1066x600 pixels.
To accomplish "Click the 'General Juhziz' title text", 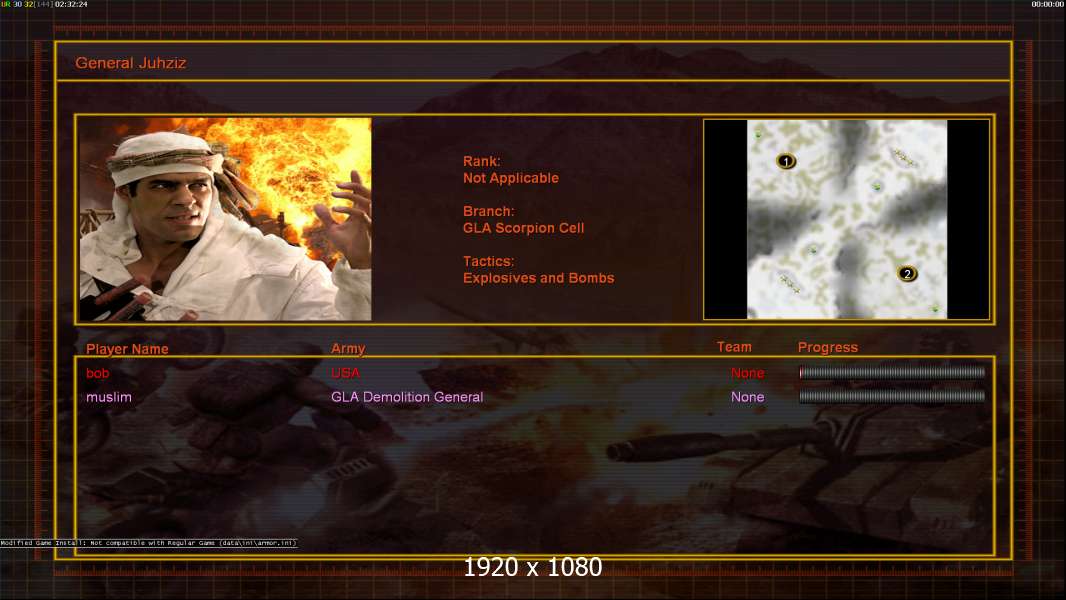I will (x=131, y=63).
